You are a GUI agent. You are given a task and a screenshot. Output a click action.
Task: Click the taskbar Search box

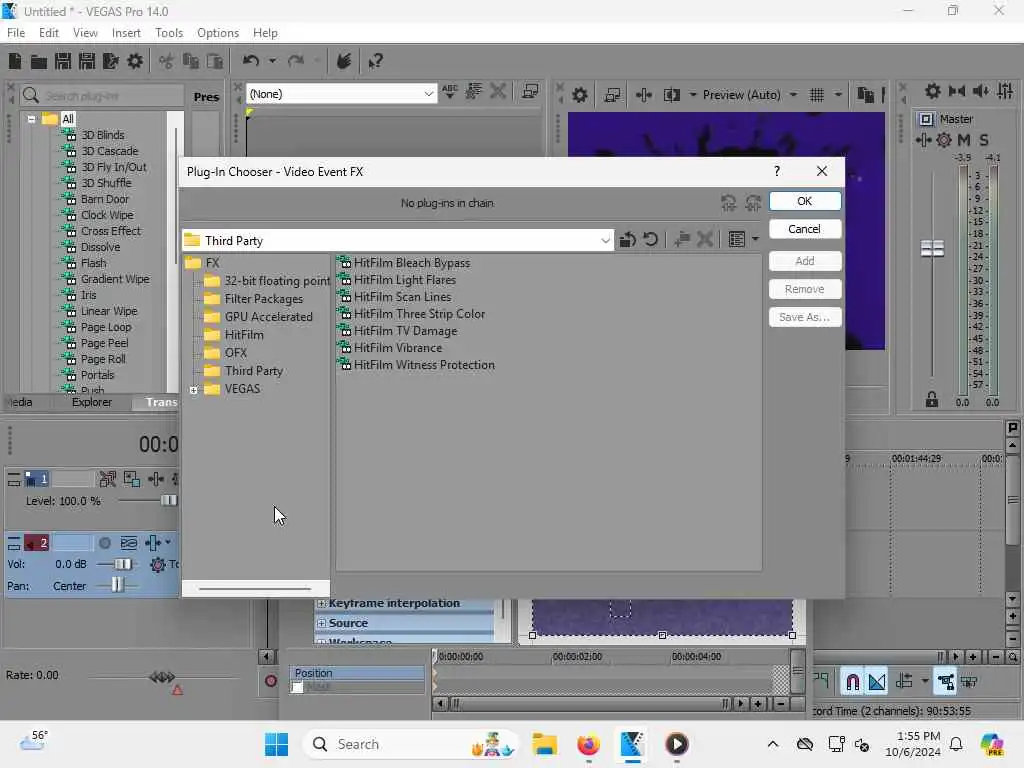[410, 744]
